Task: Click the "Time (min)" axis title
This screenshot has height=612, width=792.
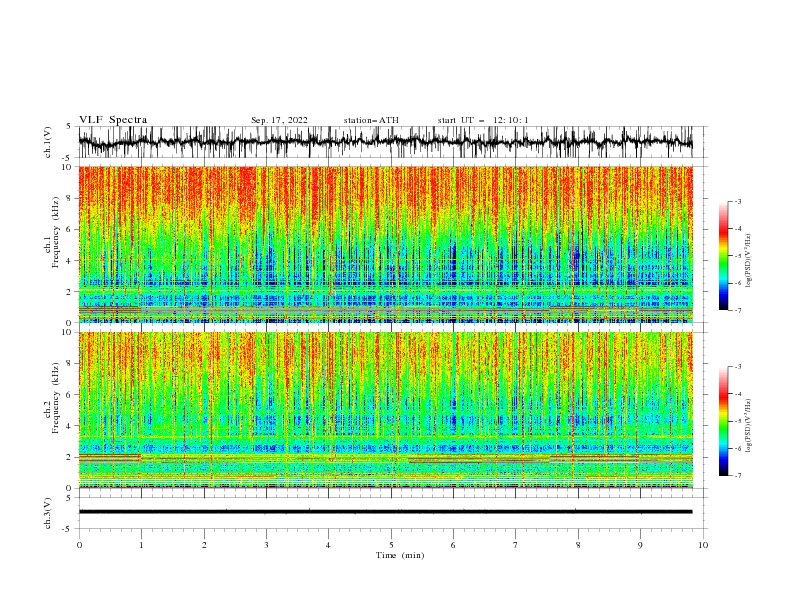Action: [400, 555]
